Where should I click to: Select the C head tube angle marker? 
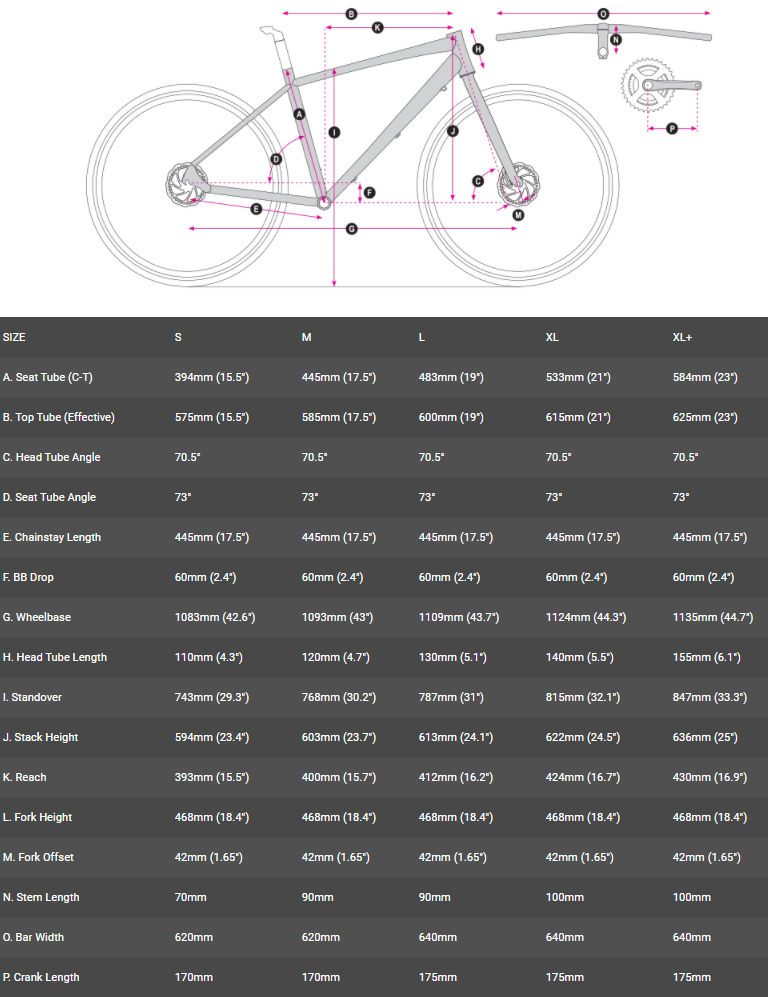(x=478, y=180)
